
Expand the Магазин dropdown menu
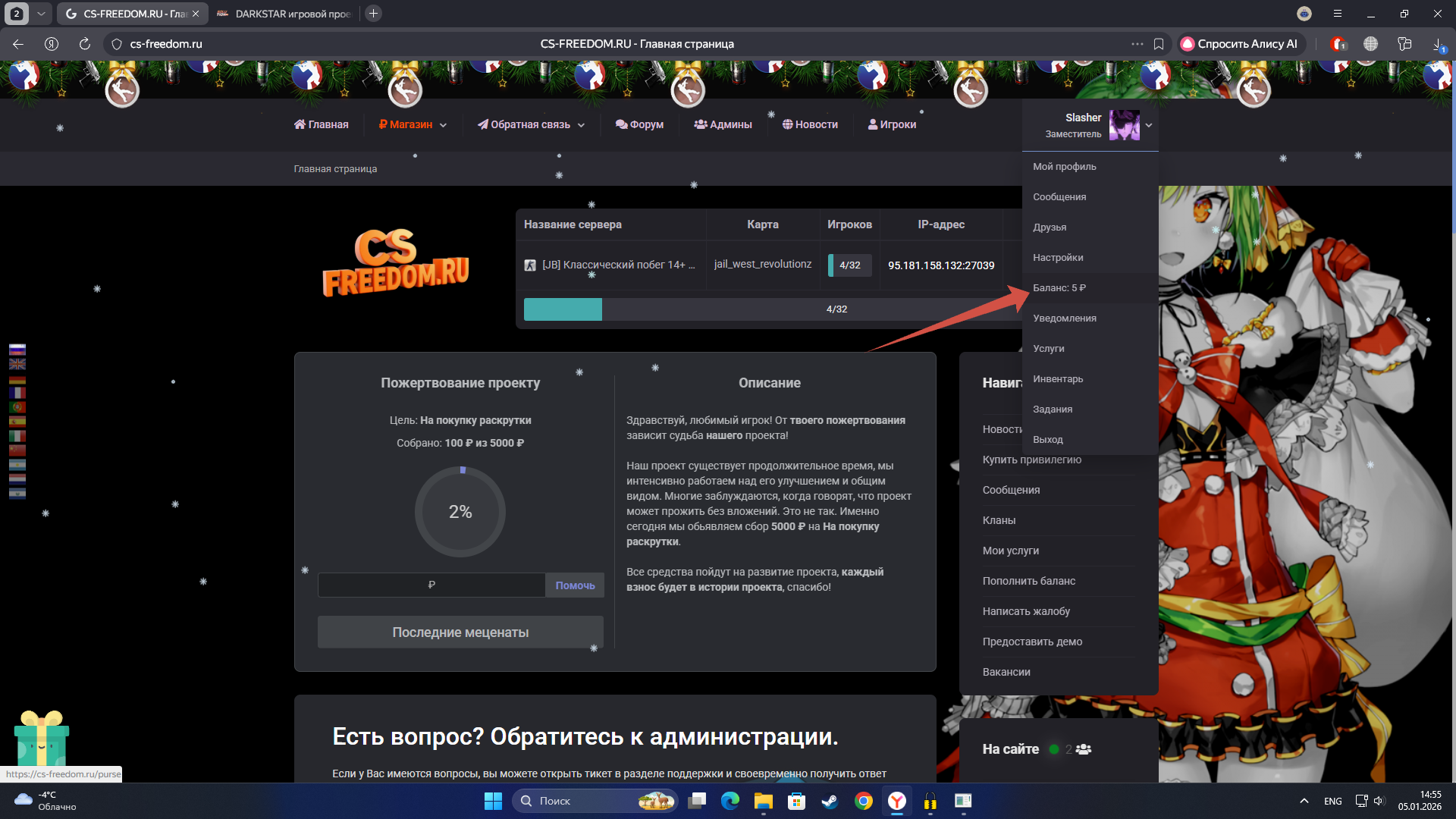(x=413, y=124)
